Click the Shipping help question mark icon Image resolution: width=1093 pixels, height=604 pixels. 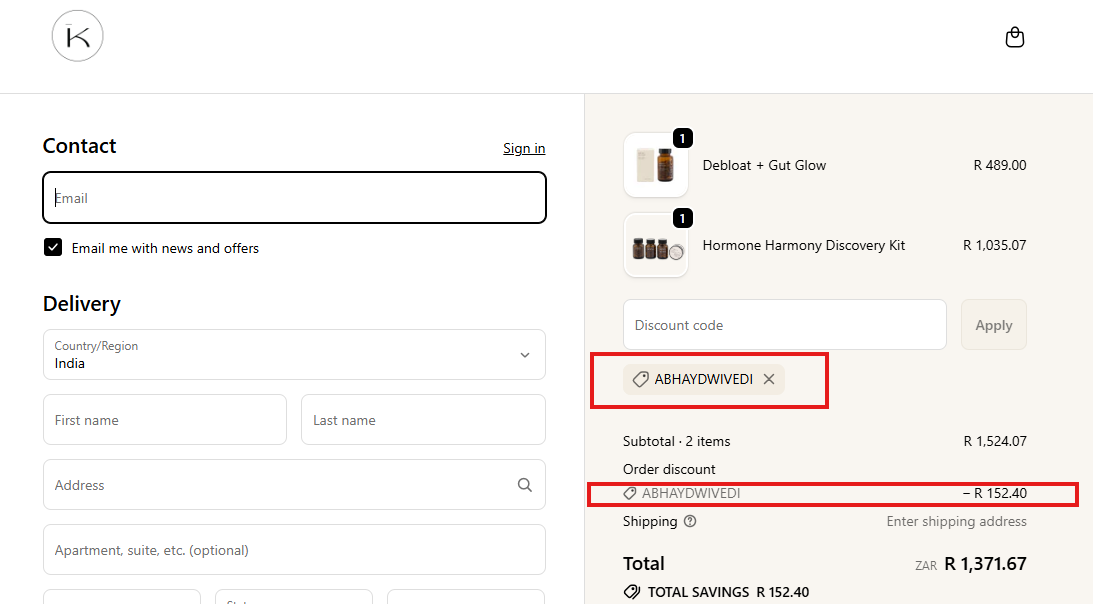(x=689, y=521)
